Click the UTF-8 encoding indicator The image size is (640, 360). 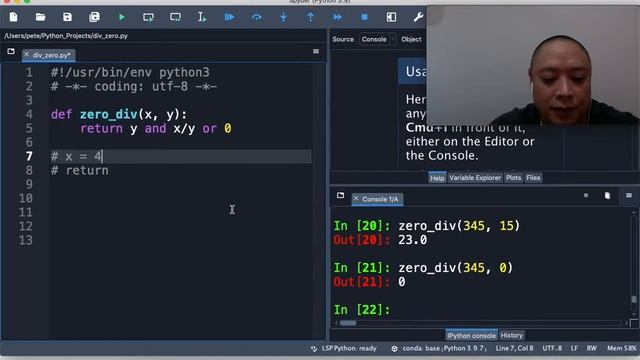(x=552, y=349)
